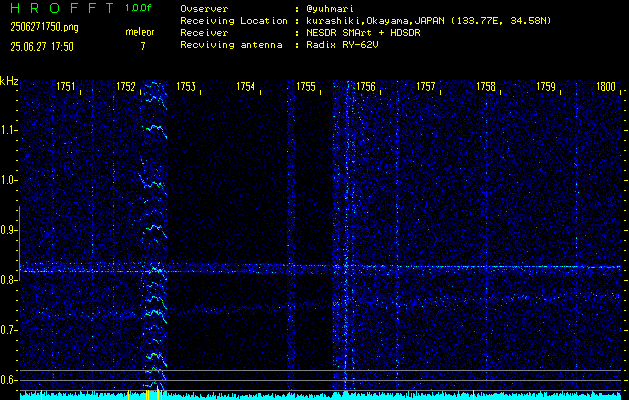The width and height of the screenshot is (629, 400).
Task: Click the 0.8 frequency axis label
Action: pos(7,280)
